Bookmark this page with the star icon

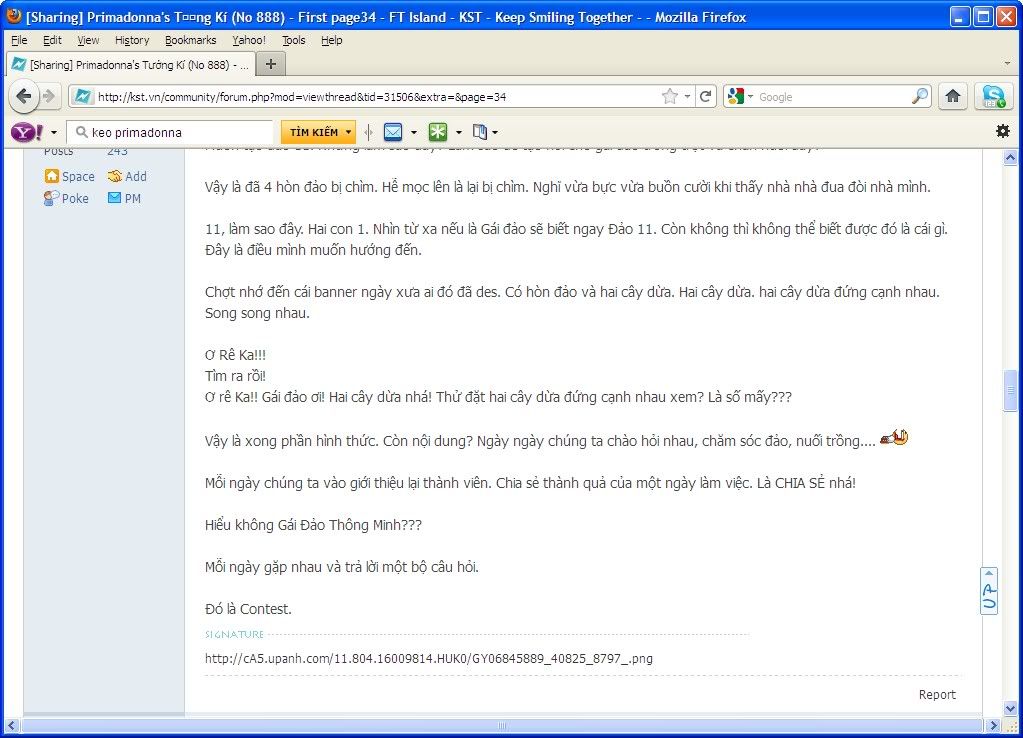point(669,97)
